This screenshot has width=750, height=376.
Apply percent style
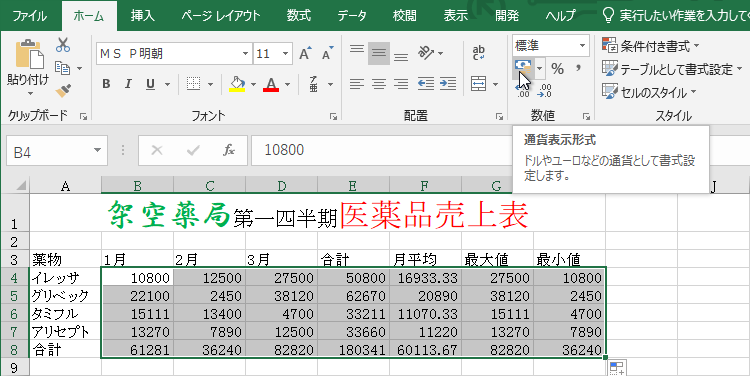[557, 69]
